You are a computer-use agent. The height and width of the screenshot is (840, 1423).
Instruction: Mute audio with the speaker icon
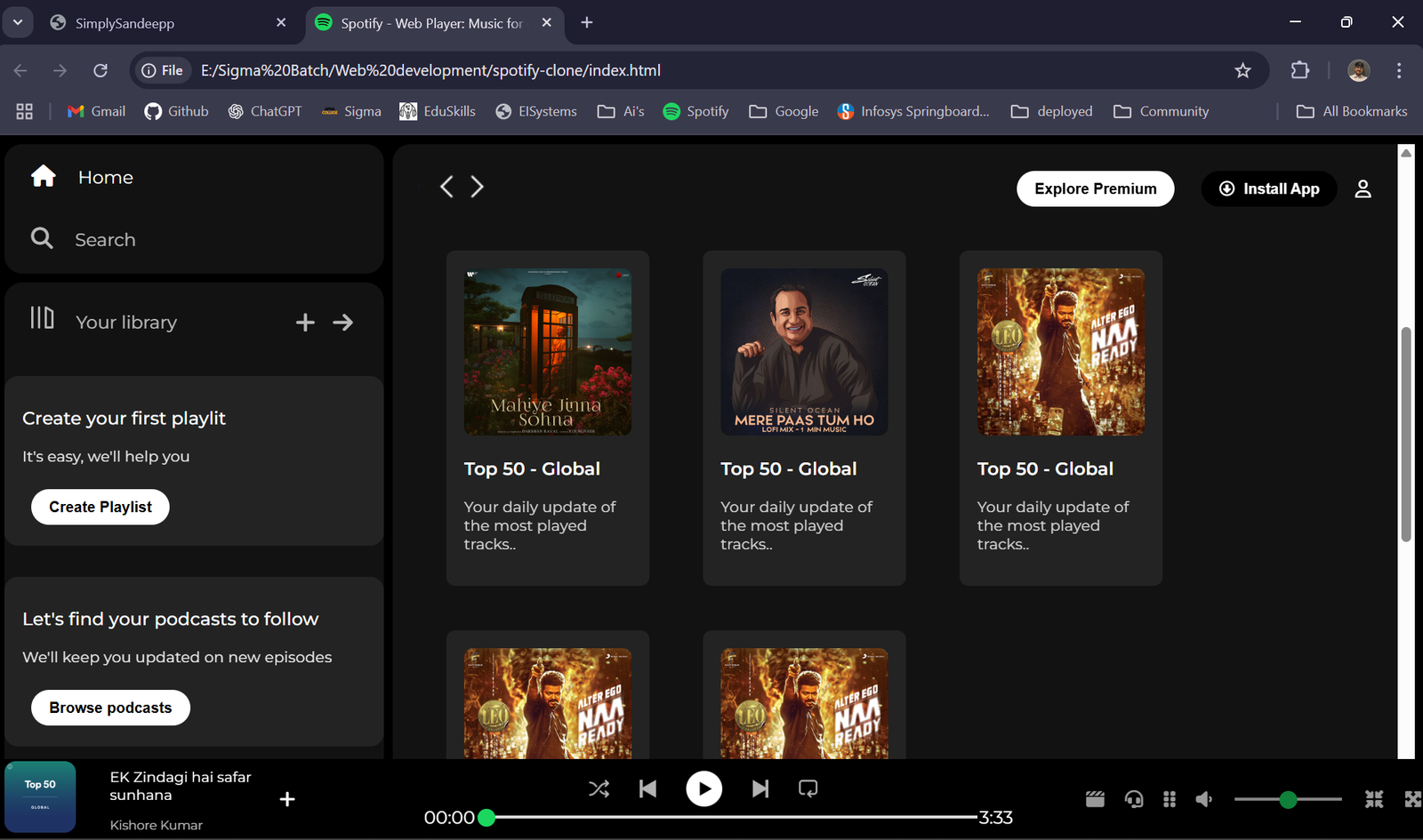coord(1204,799)
